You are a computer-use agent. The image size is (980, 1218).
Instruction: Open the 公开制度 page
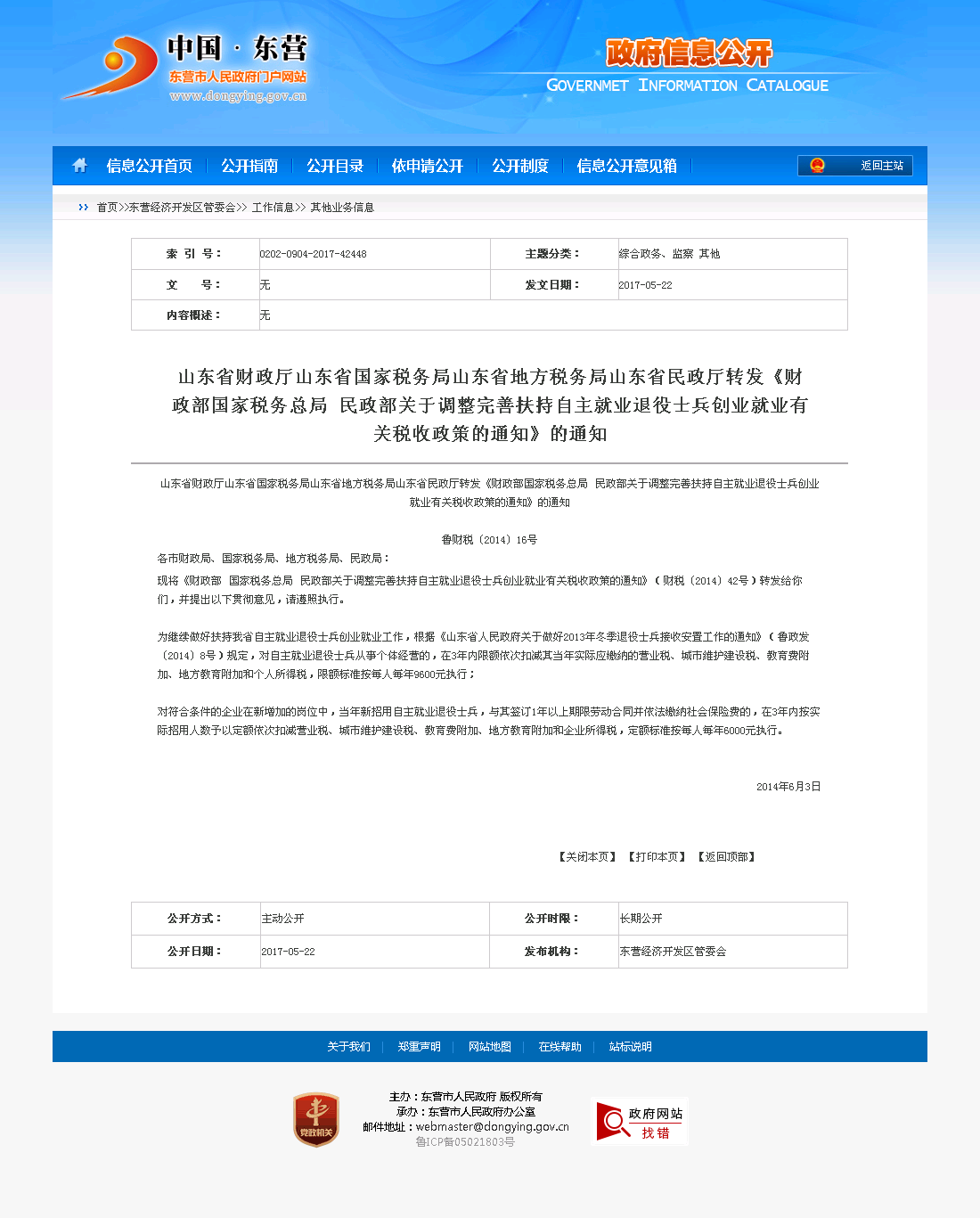coord(520,166)
